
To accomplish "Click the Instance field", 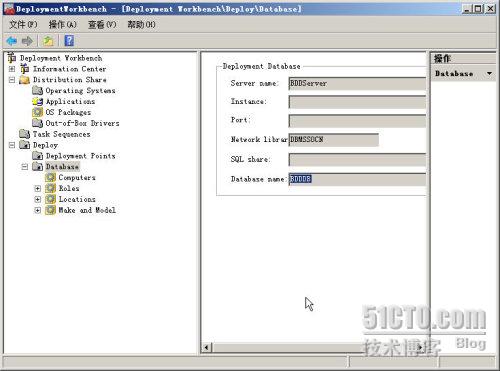I will pyautogui.click(x=357, y=102).
